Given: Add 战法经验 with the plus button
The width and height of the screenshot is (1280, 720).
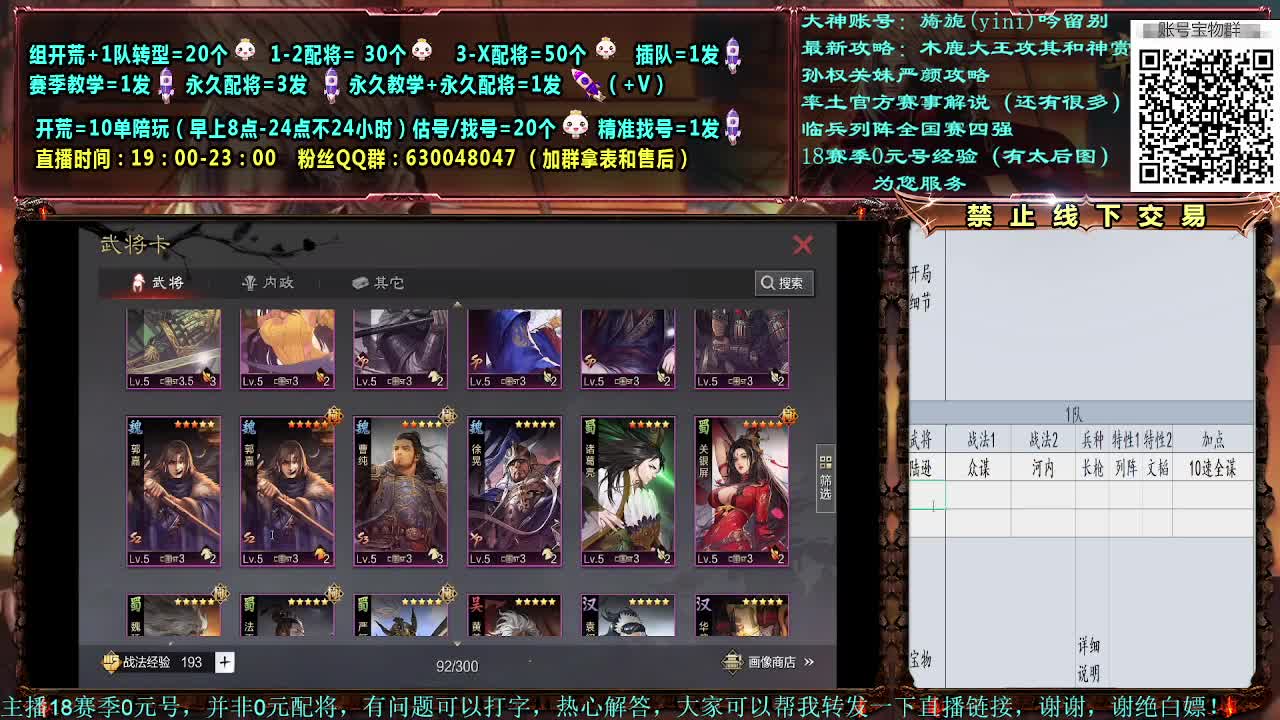Looking at the screenshot, I should 225,662.
